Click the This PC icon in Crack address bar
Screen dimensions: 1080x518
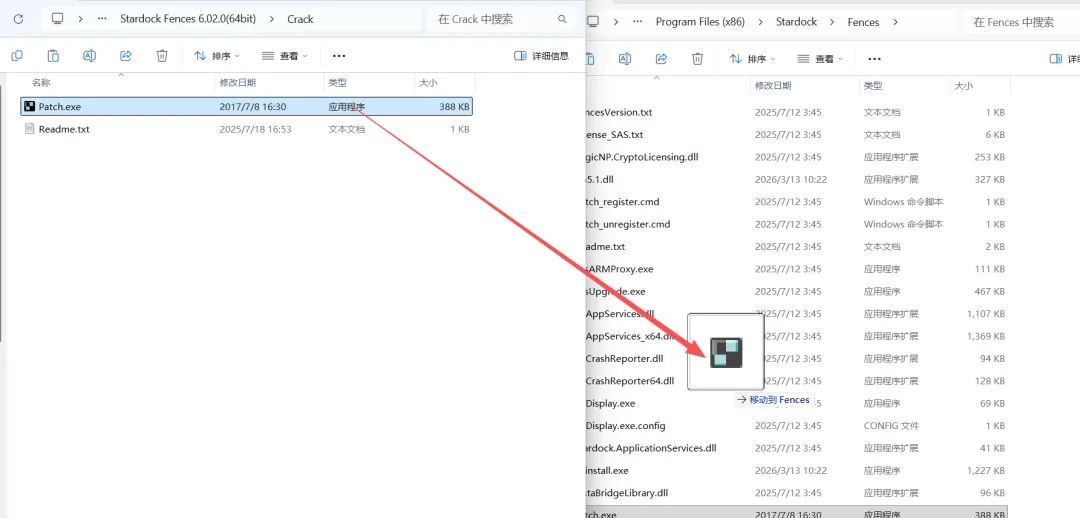point(58,19)
